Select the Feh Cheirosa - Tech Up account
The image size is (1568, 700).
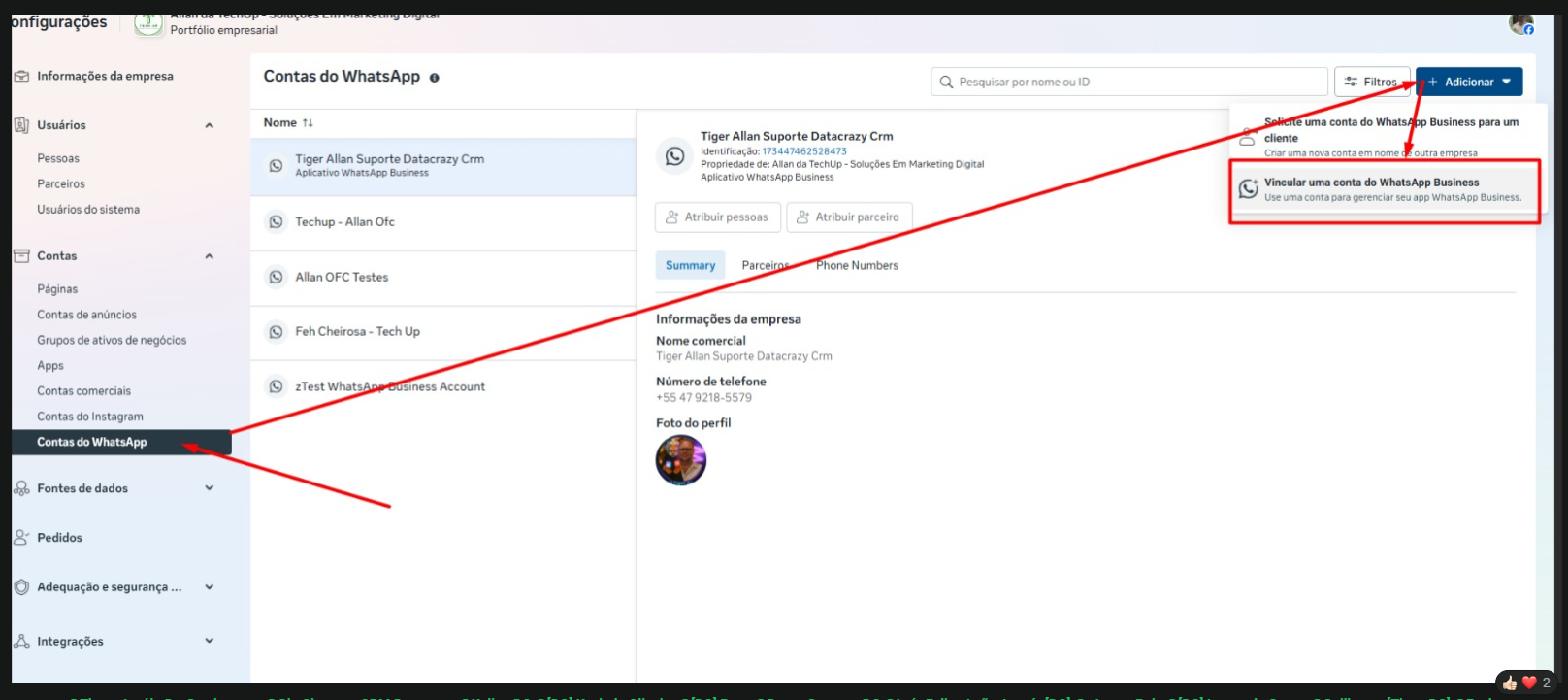pyautogui.click(x=443, y=332)
